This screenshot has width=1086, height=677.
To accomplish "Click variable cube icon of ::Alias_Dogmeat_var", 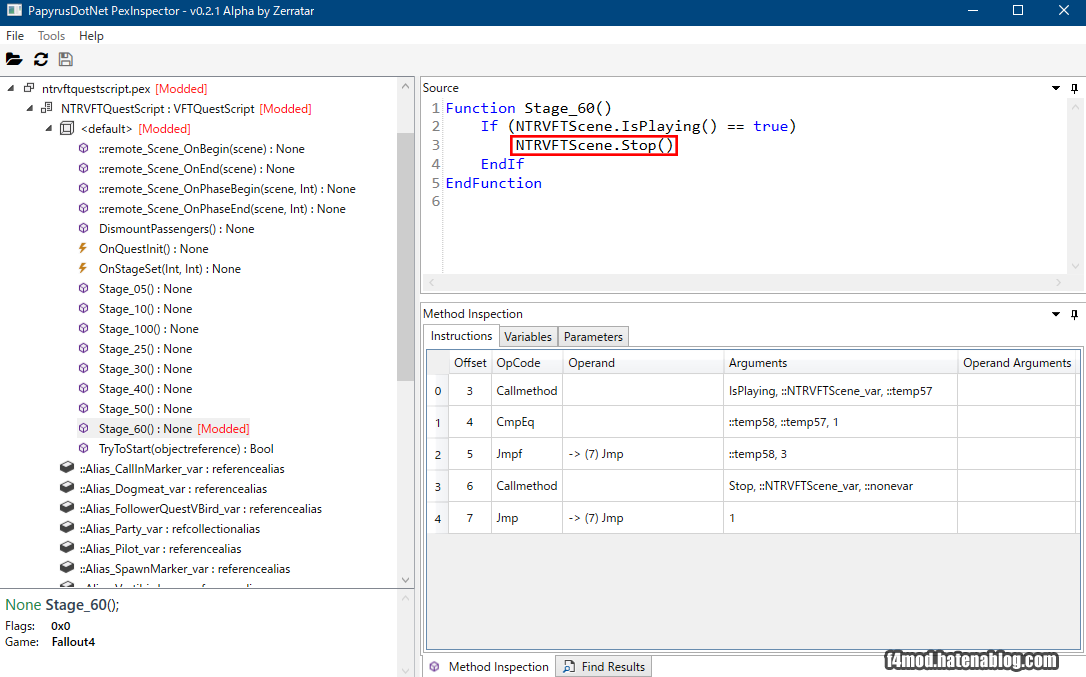I will click(x=66, y=488).
